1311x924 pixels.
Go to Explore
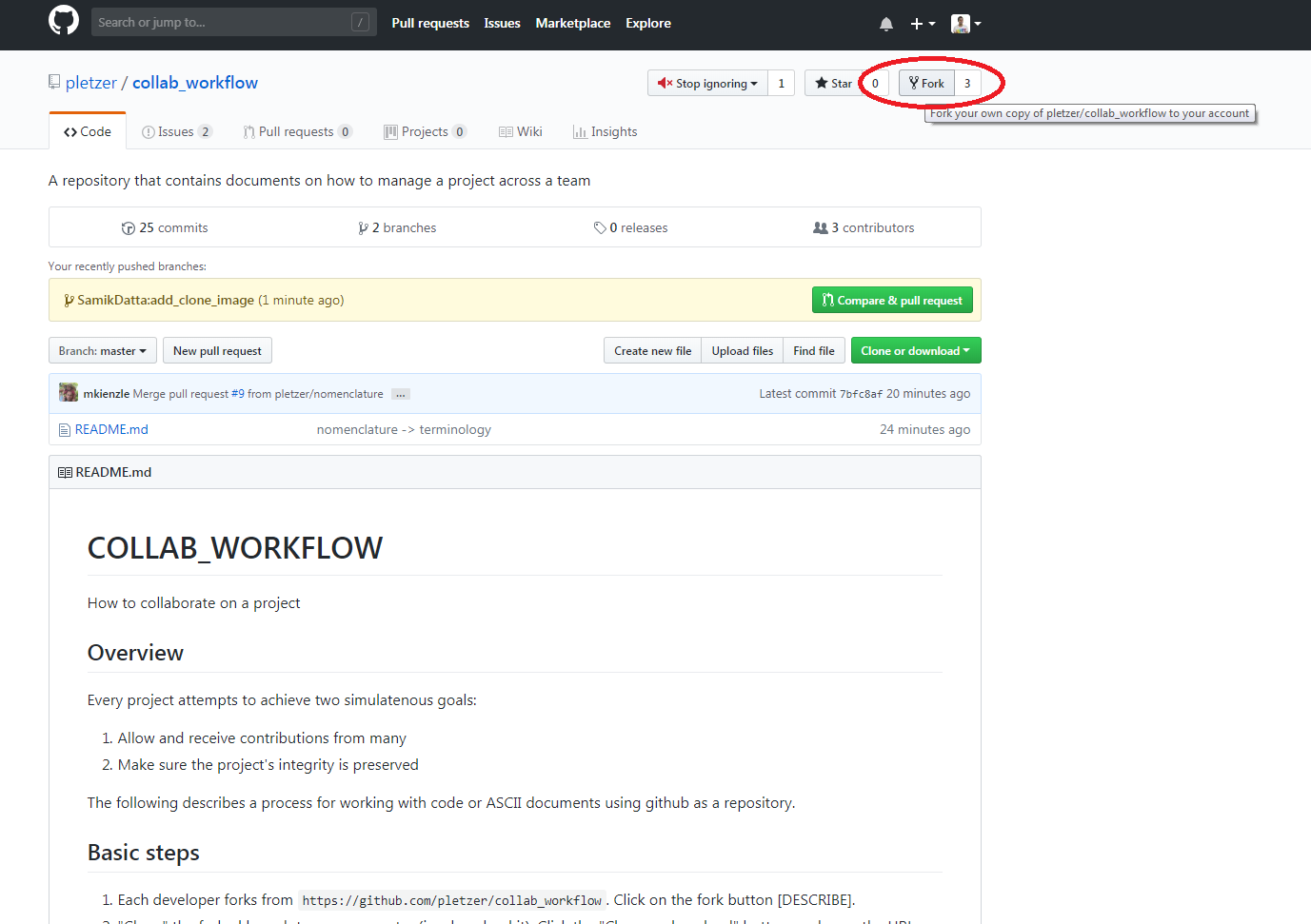[x=648, y=23]
